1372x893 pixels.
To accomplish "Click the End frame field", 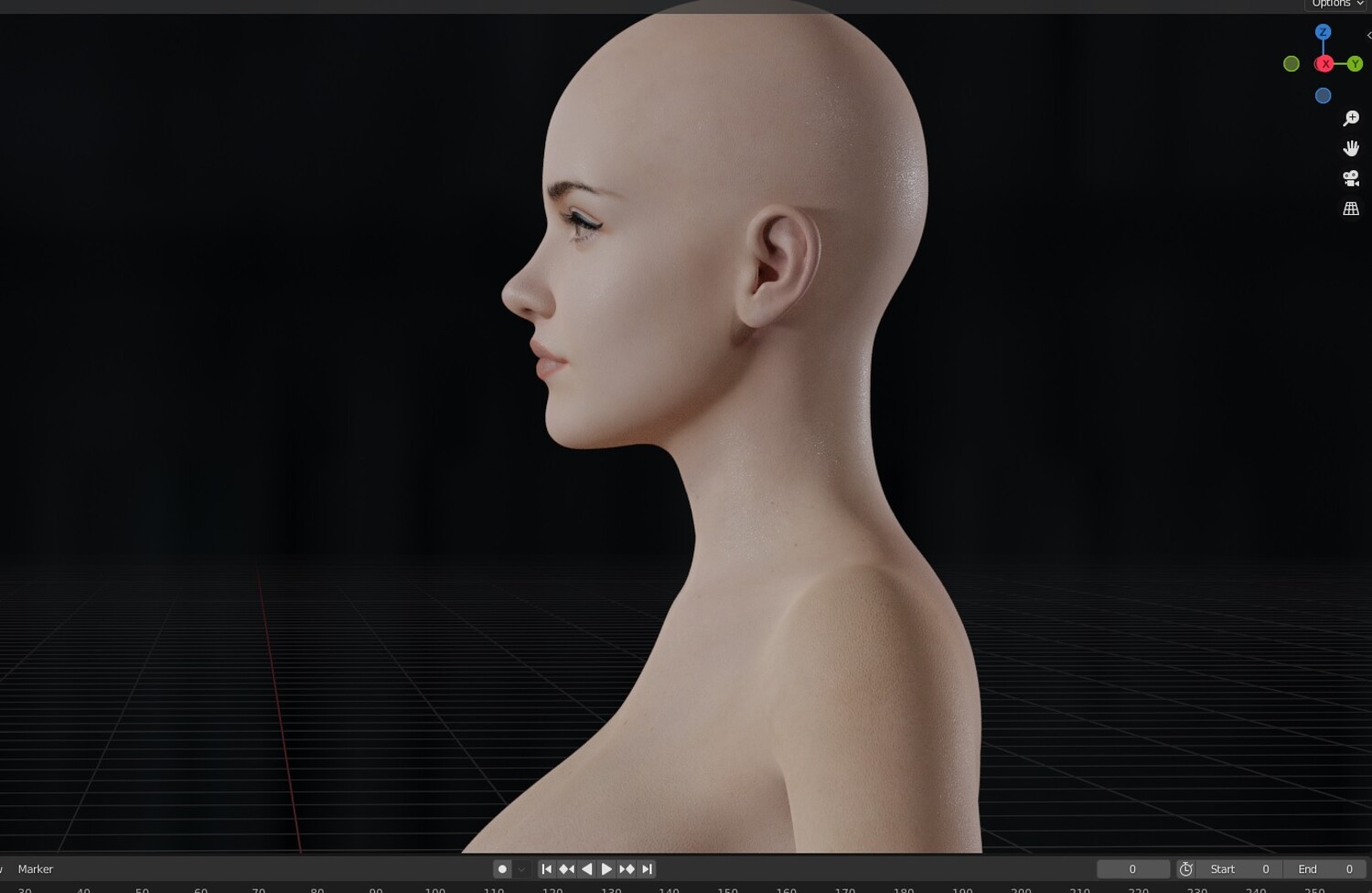I will pyautogui.click(x=1325, y=869).
